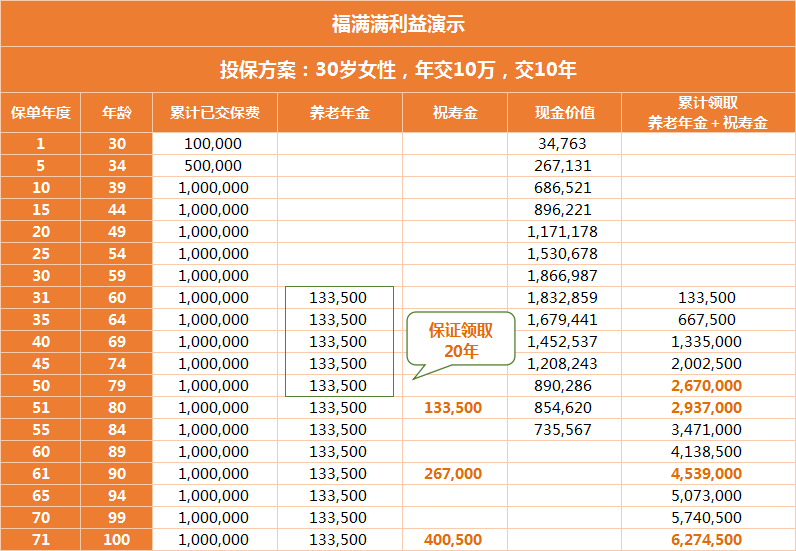Select cumulative value 3,471,000

click(707, 430)
